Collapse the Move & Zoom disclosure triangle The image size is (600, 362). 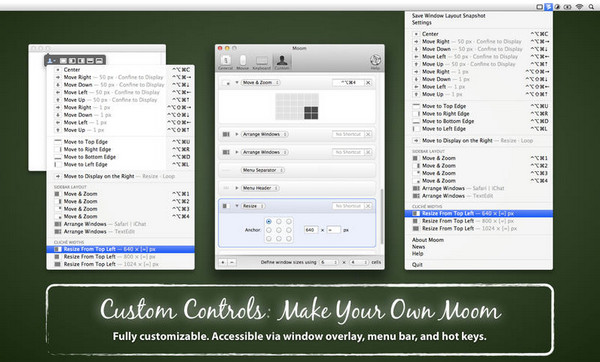point(237,83)
